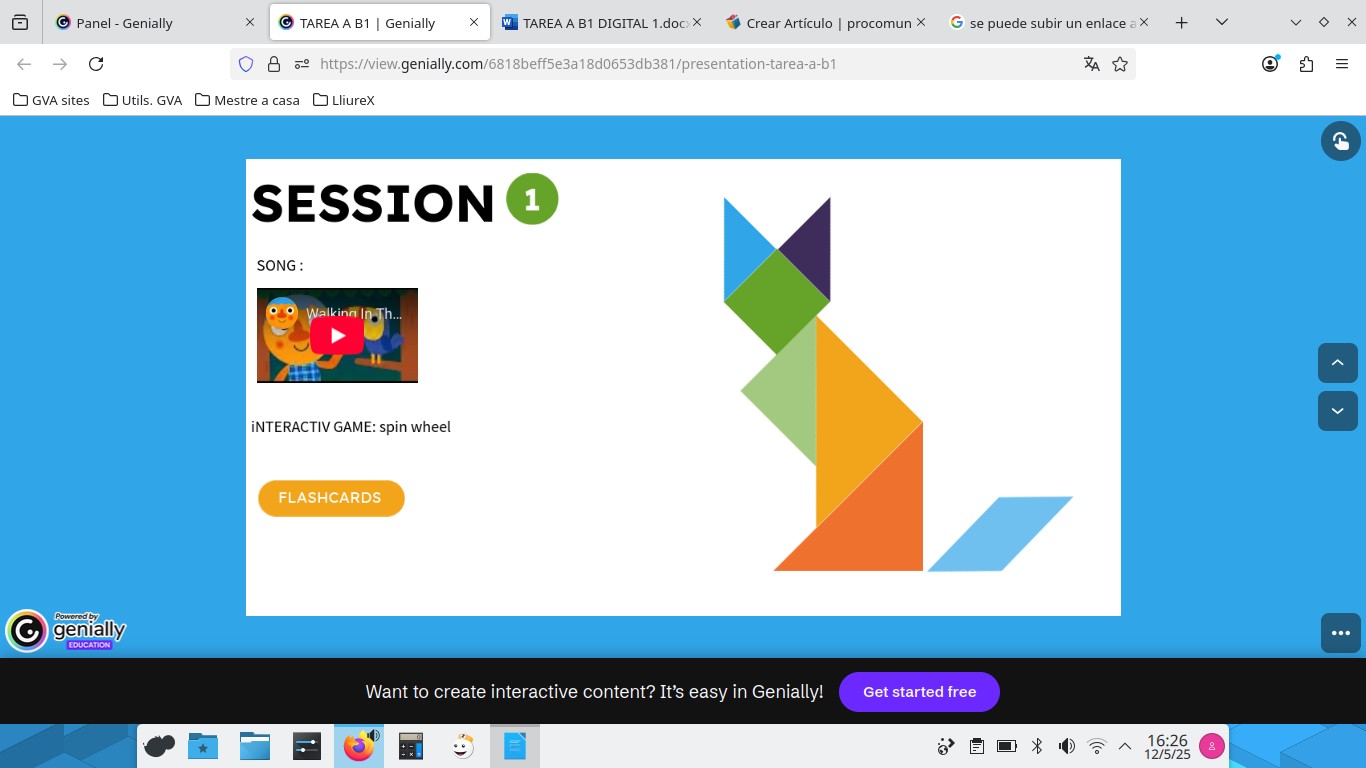Click the Genially interactive elements hand icon
1366x768 pixels.
[x=1340, y=141]
